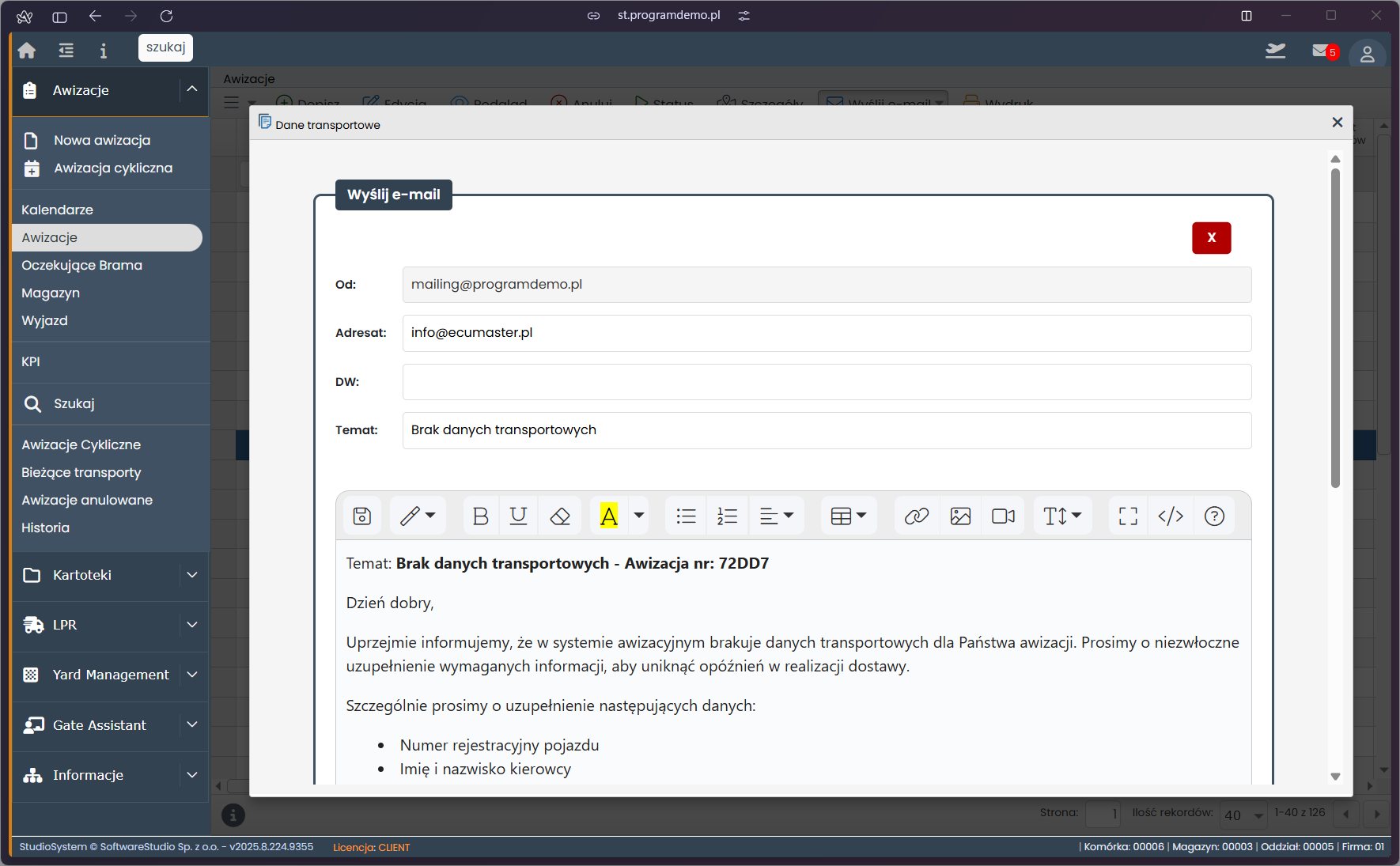
Task: Open the highlight color dropdown arrow
Action: [639, 516]
